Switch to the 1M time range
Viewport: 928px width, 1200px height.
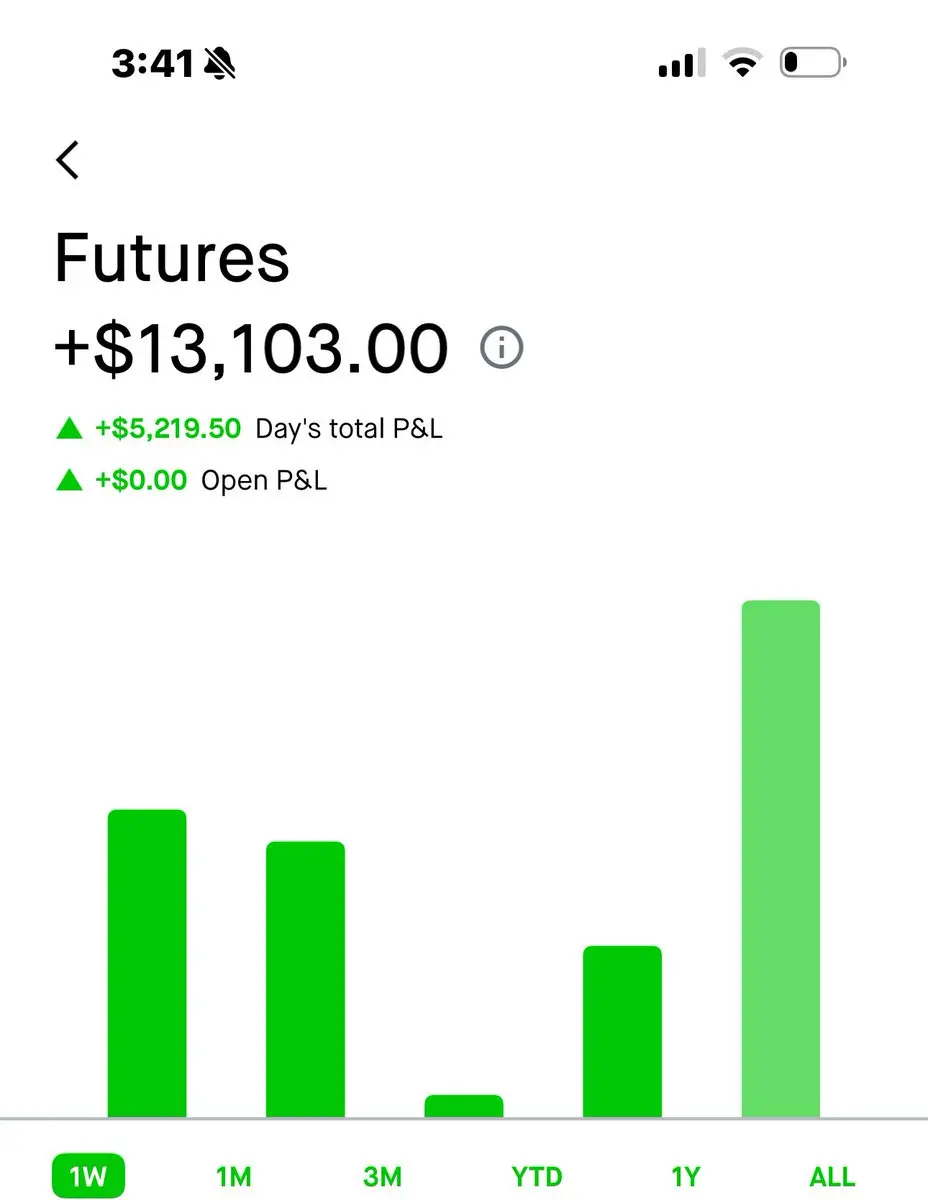point(234,1177)
